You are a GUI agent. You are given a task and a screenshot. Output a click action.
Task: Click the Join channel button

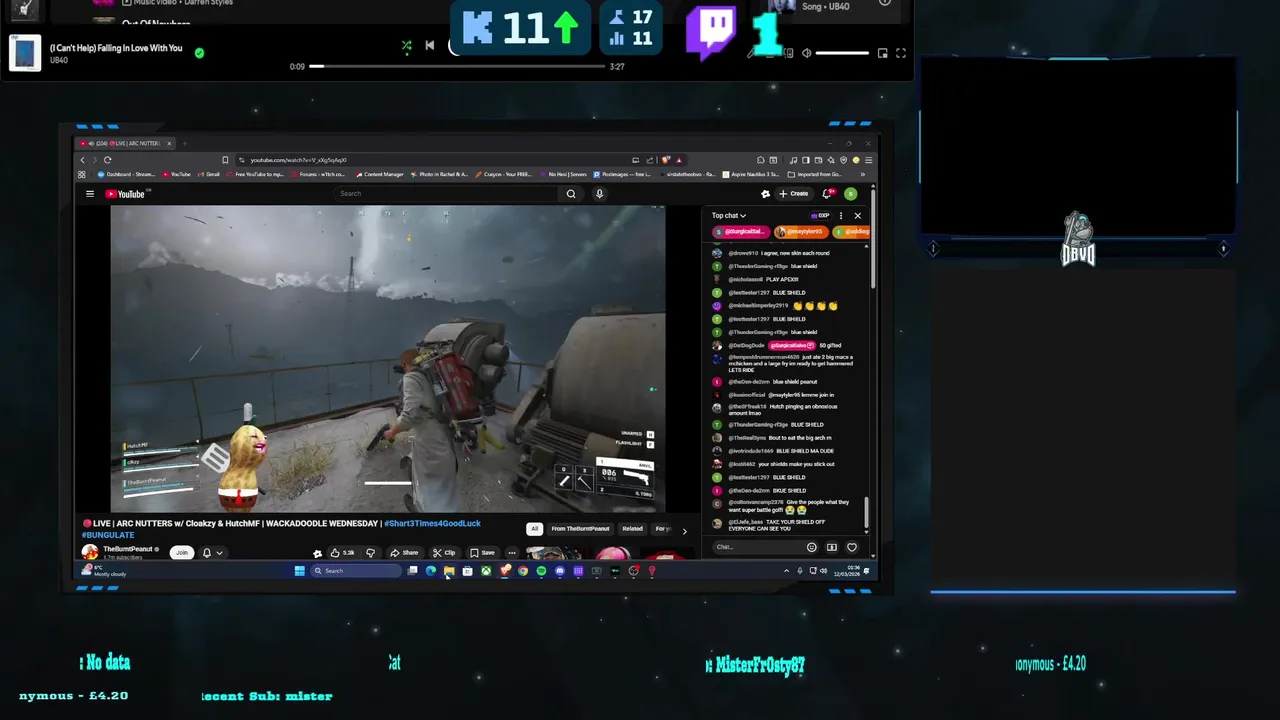tap(181, 552)
